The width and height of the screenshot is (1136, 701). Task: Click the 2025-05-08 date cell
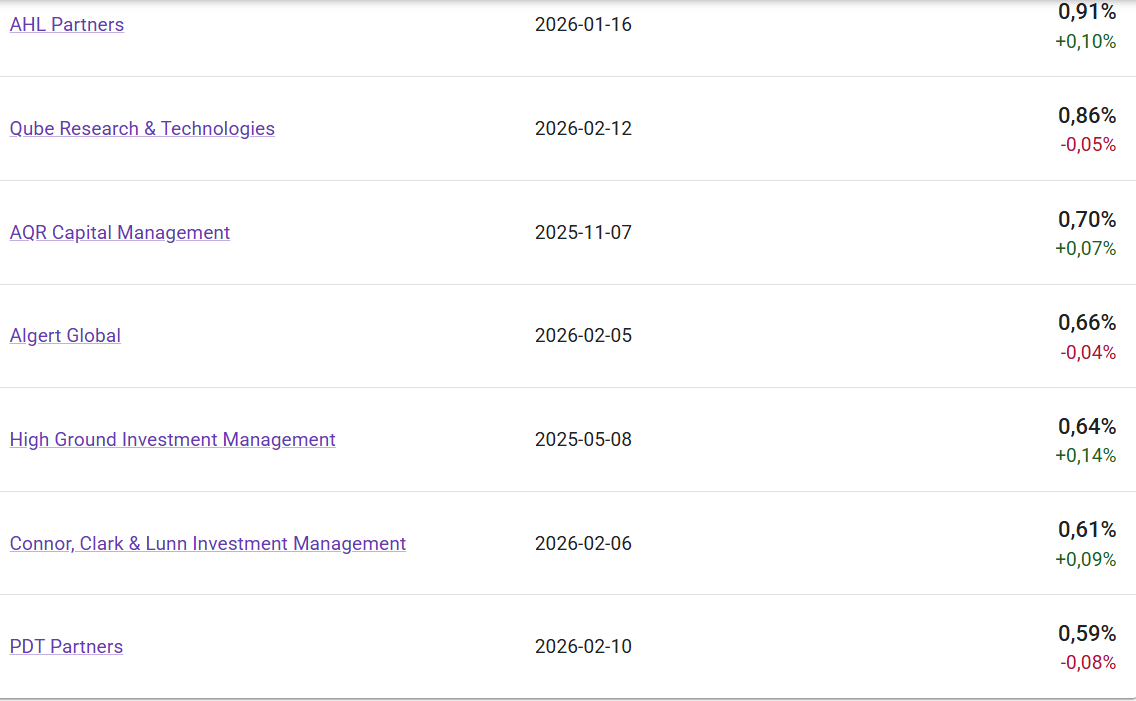click(583, 440)
